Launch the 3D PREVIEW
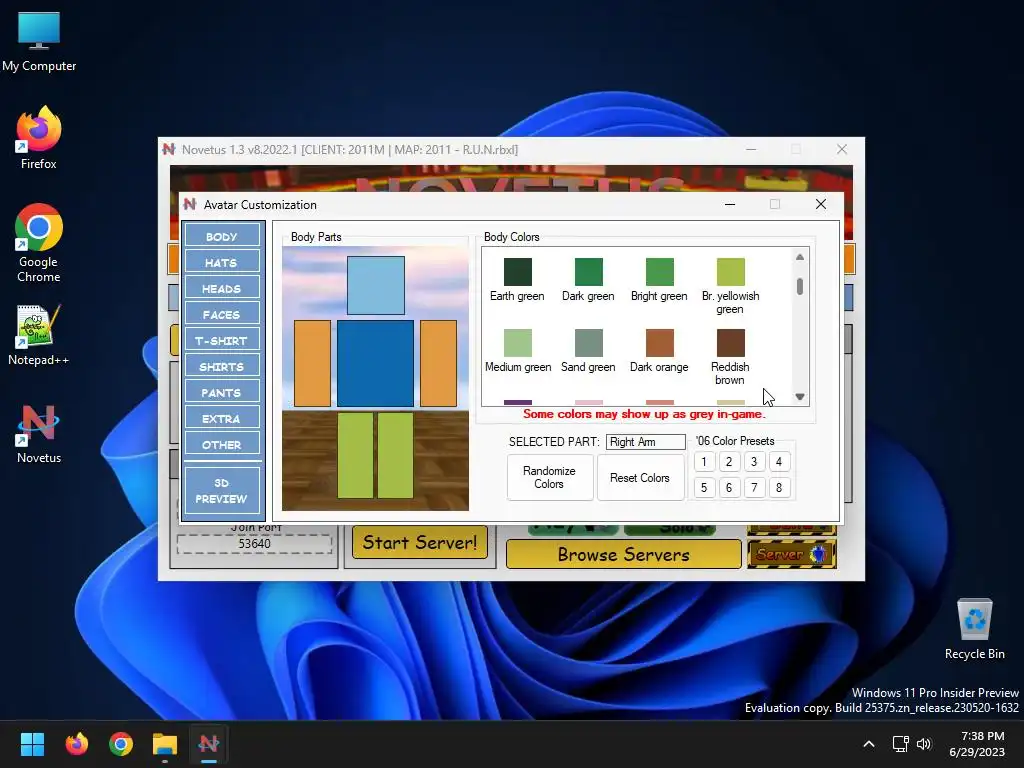Viewport: 1024px width, 768px height. click(x=221, y=490)
